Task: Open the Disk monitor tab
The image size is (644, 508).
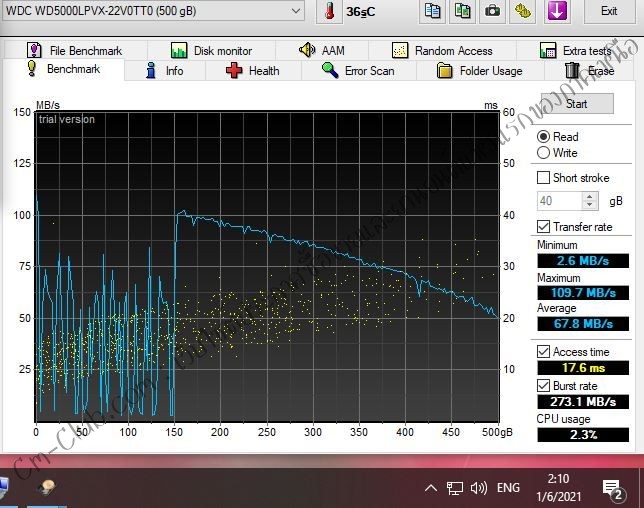Action: 211,51
